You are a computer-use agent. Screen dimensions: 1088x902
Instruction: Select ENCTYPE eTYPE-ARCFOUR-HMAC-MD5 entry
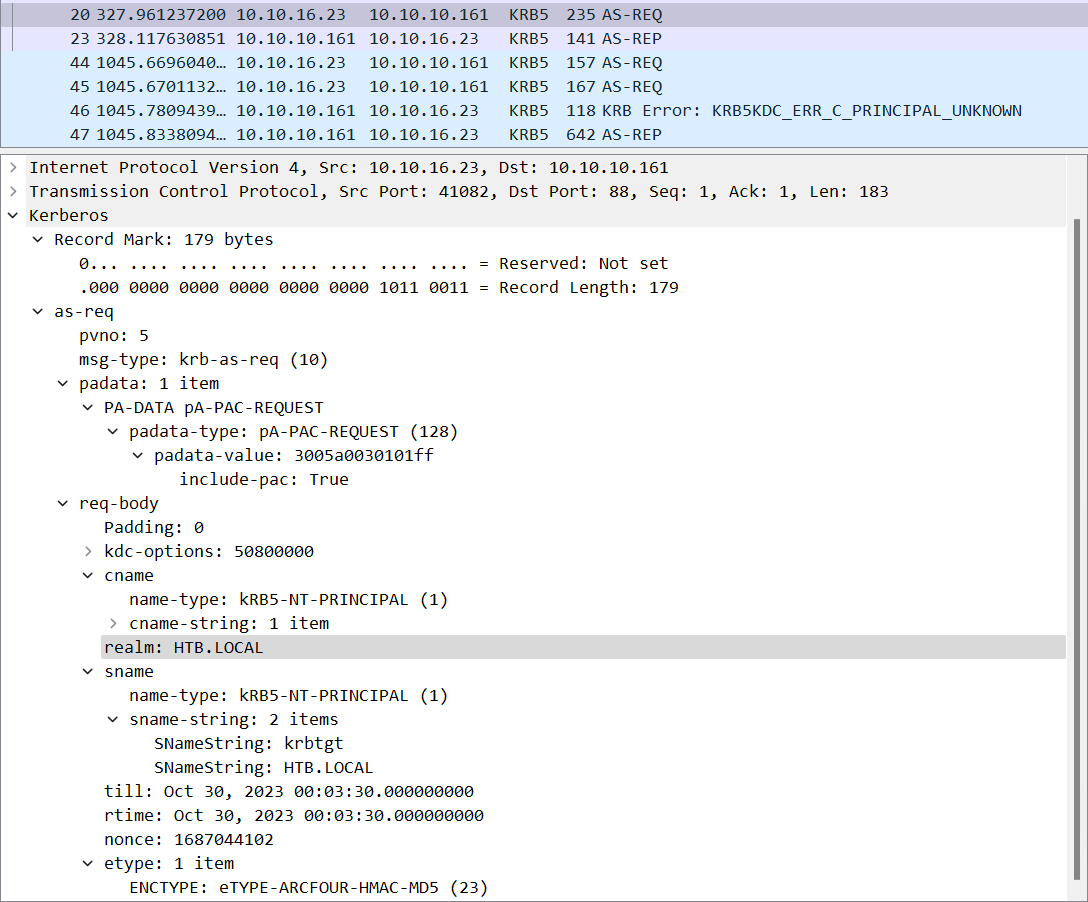308,888
